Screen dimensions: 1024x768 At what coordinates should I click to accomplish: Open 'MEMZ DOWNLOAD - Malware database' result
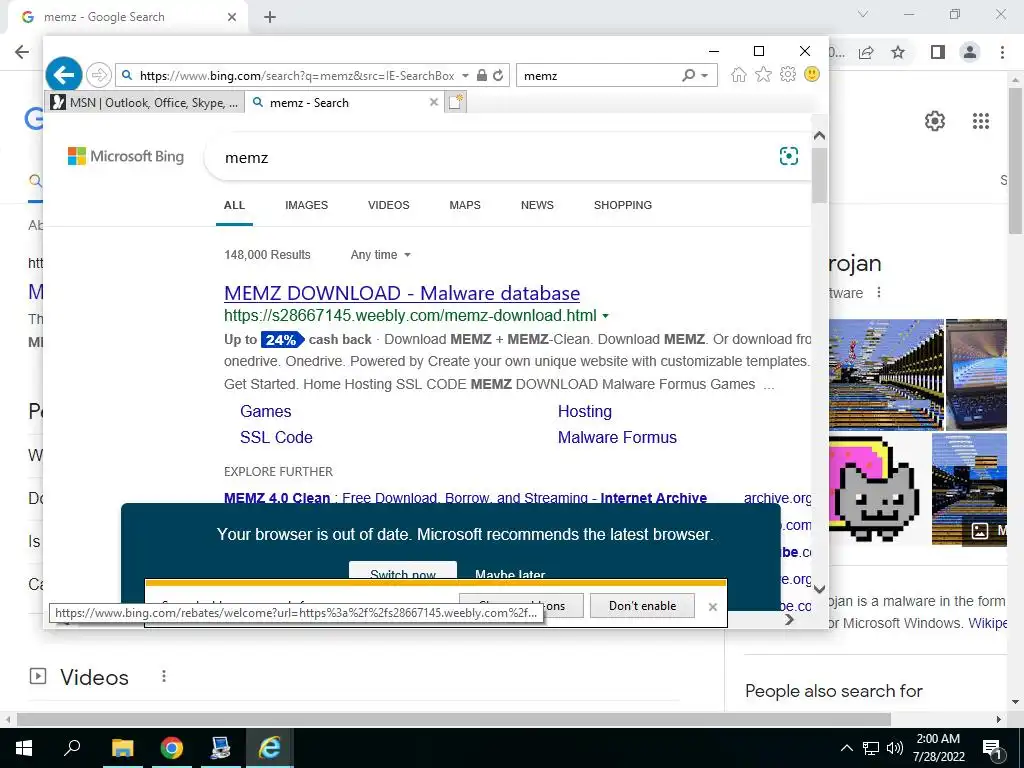[x=402, y=293]
